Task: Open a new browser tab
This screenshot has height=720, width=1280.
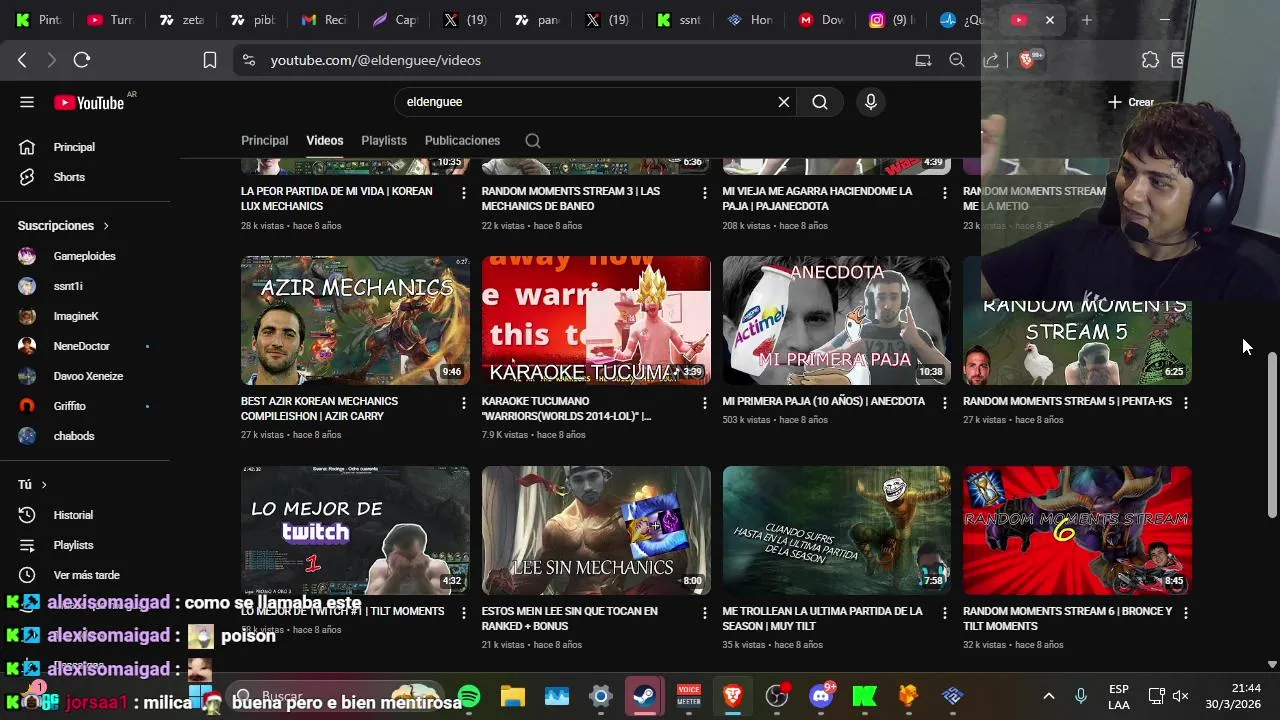Action: click(1087, 20)
